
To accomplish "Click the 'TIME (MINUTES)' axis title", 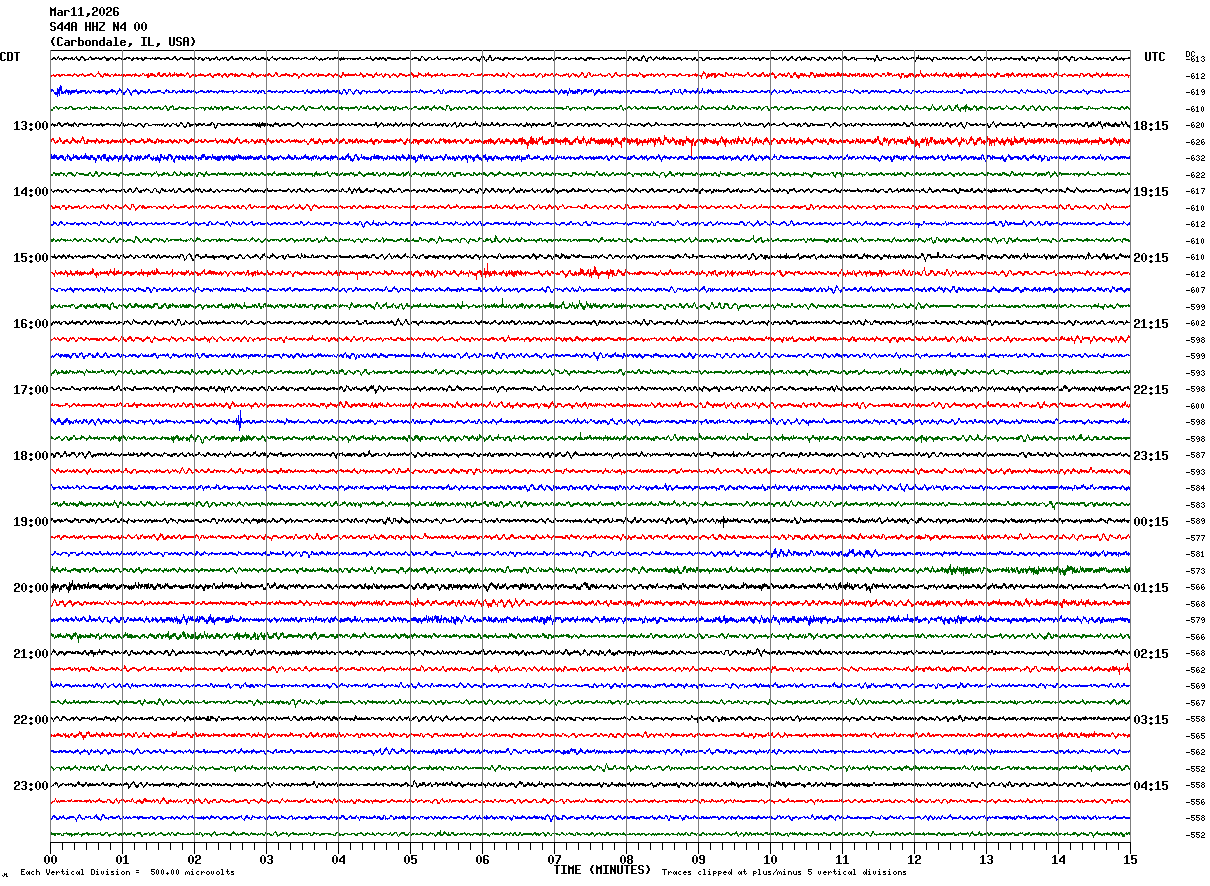I will click(x=602, y=870).
